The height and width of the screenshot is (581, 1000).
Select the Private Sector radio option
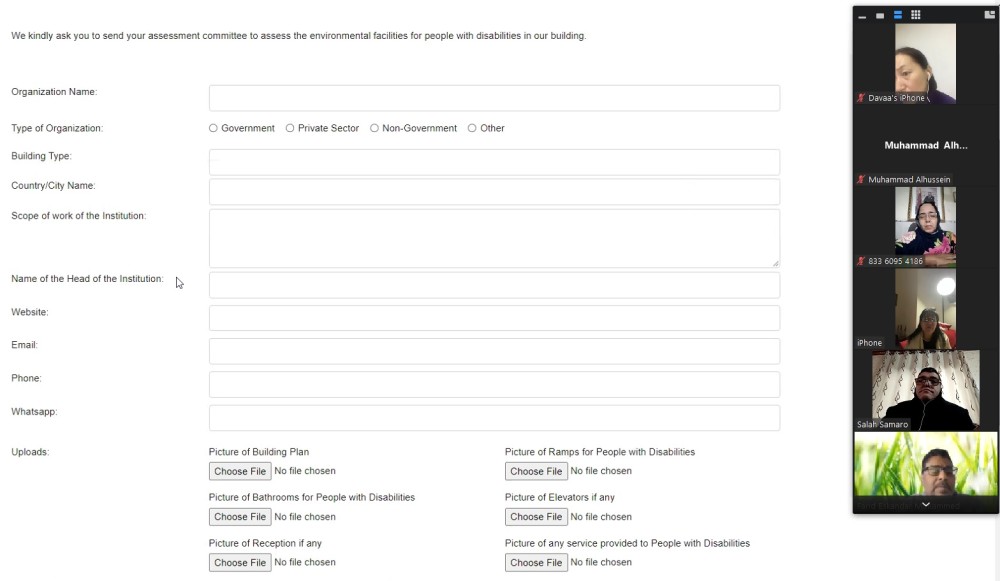click(290, 128)
